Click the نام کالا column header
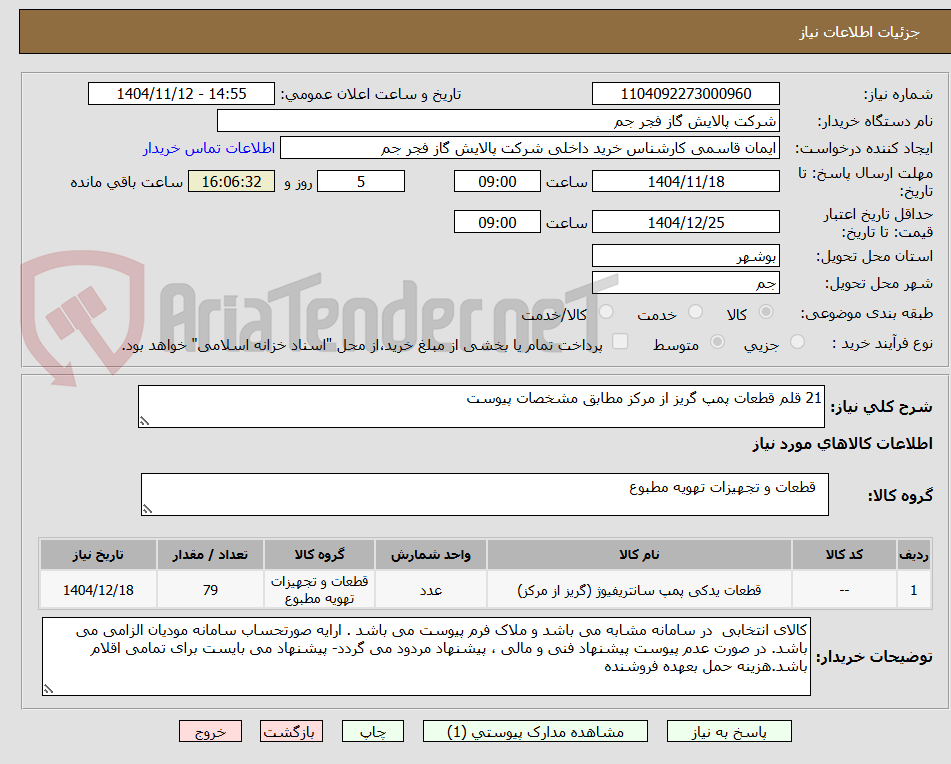951x764 pixels. tap(639, 555)
